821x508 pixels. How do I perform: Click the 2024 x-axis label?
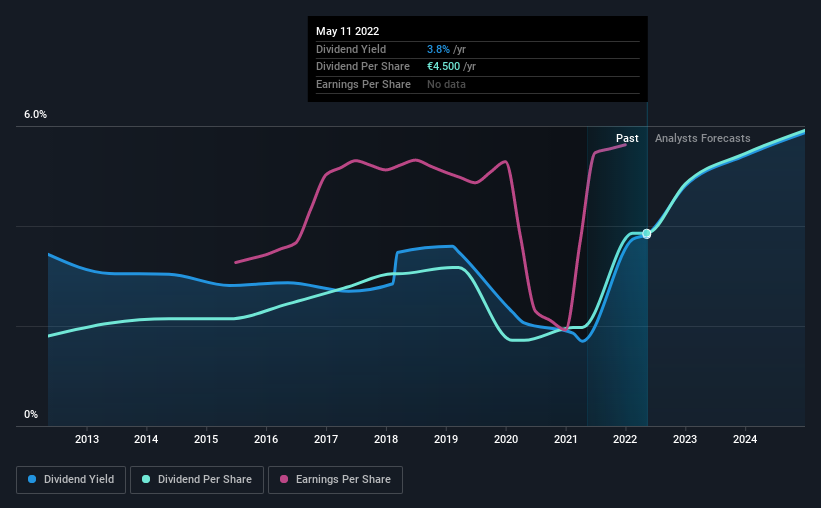(x=745, y=439)
